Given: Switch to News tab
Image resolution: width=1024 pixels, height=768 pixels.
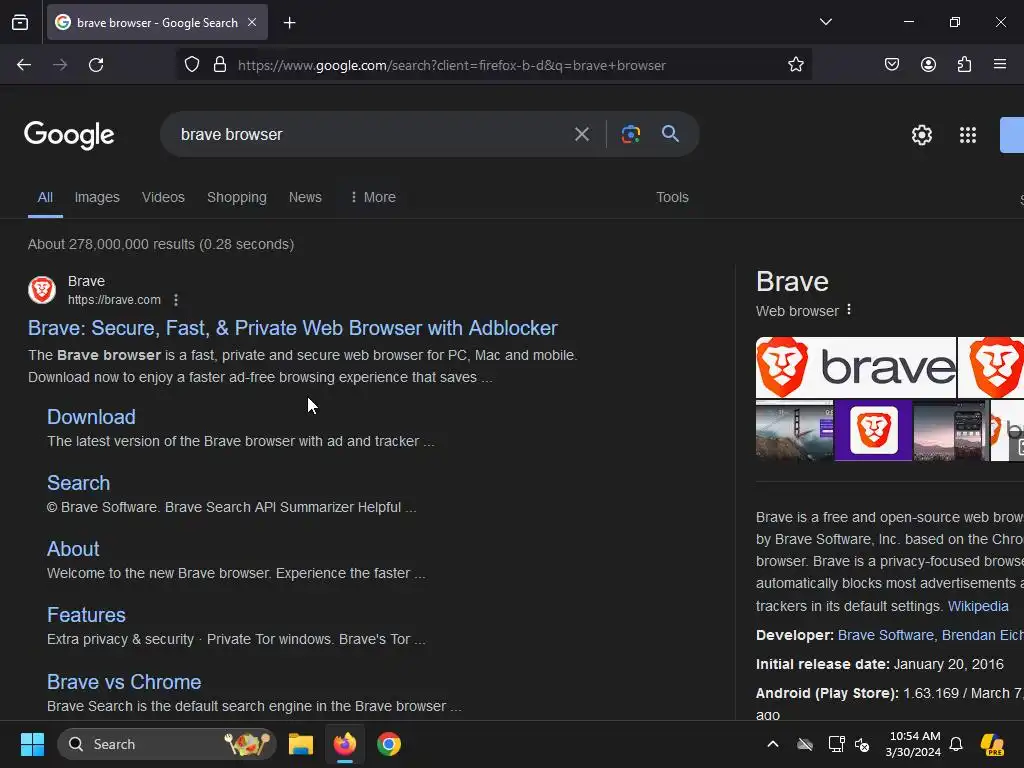Looking at the screenshot, I should pos(305,197).
